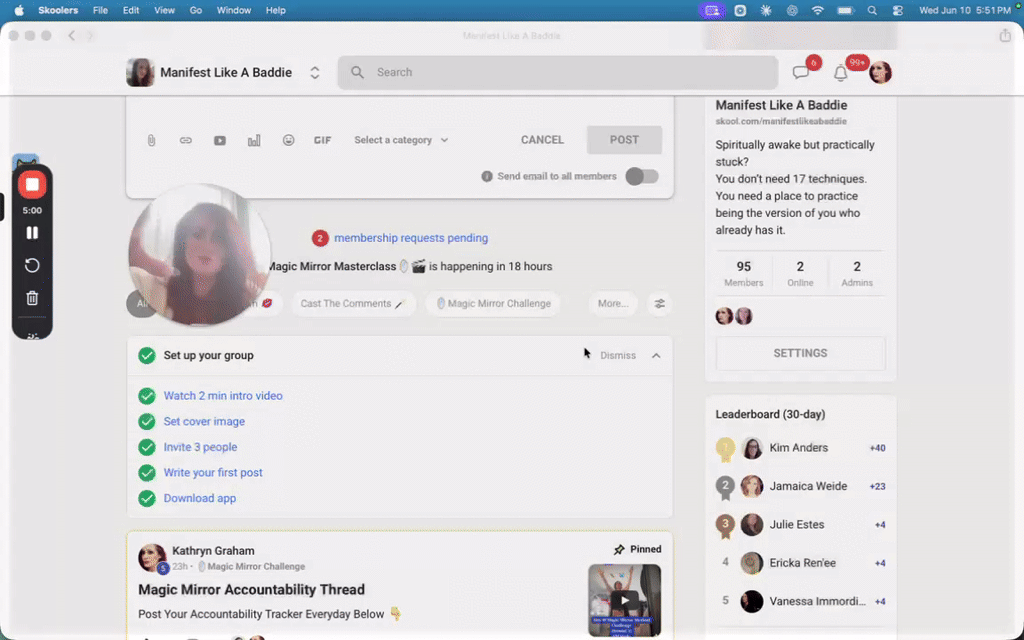Collapse the Set up your group panel

click(656, 356)
